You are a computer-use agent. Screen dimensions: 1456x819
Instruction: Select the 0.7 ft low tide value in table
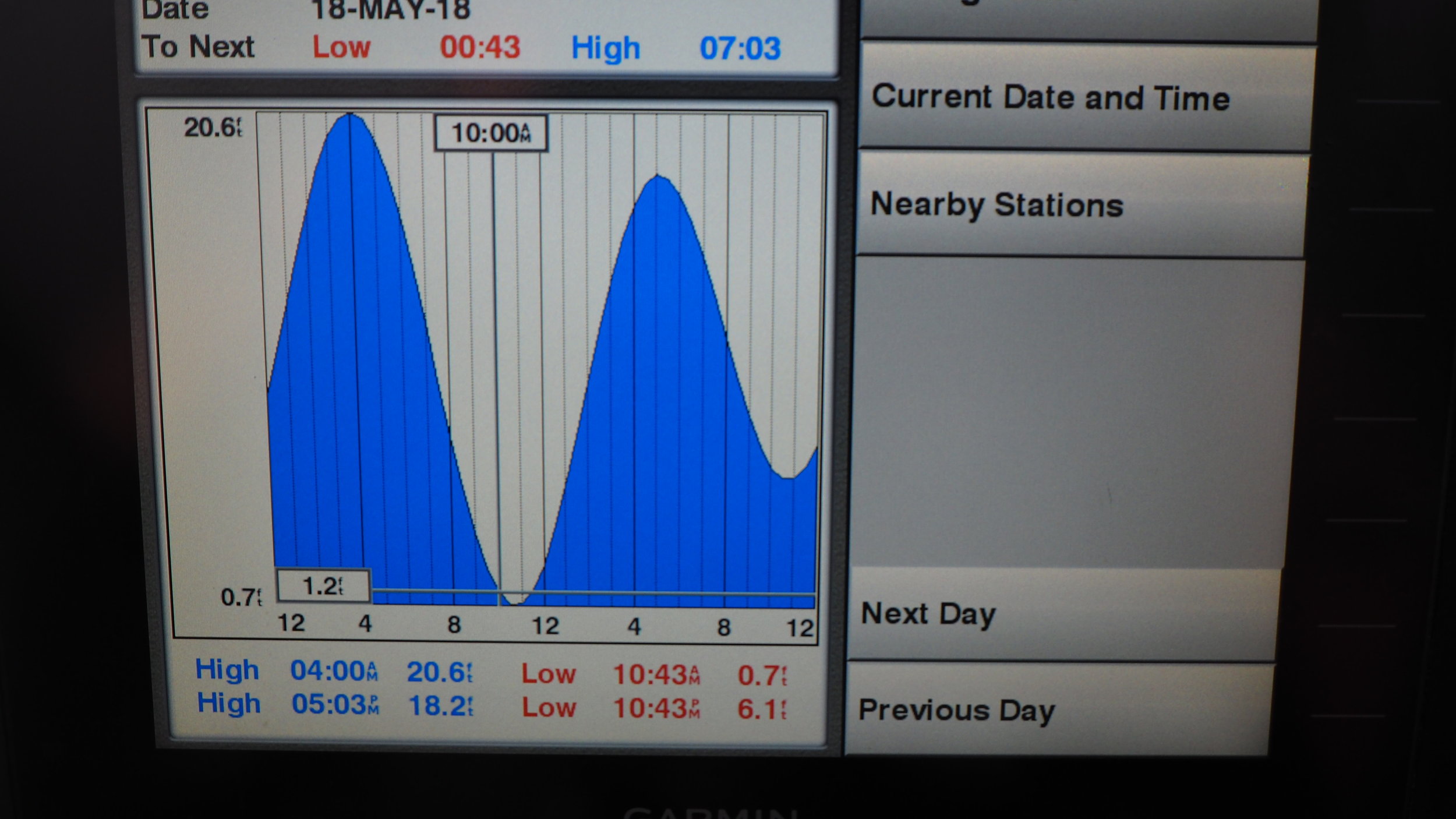coord(762,676)
